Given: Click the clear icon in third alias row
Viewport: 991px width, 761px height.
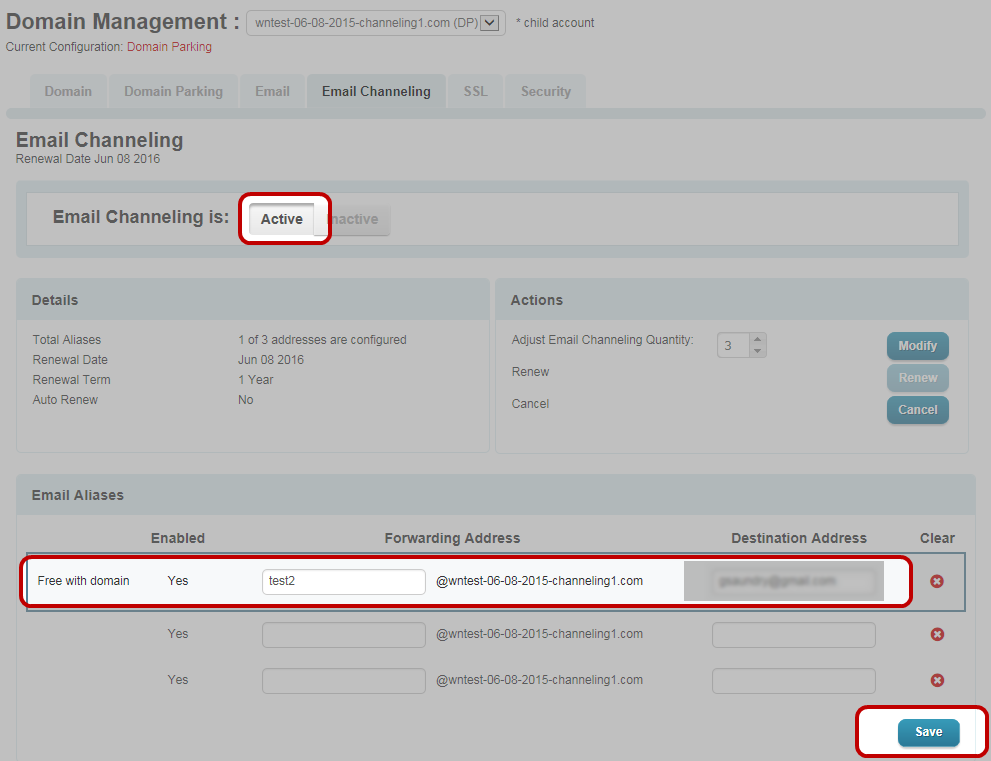Looking at the screenshot, I should (x=937, y=680).
